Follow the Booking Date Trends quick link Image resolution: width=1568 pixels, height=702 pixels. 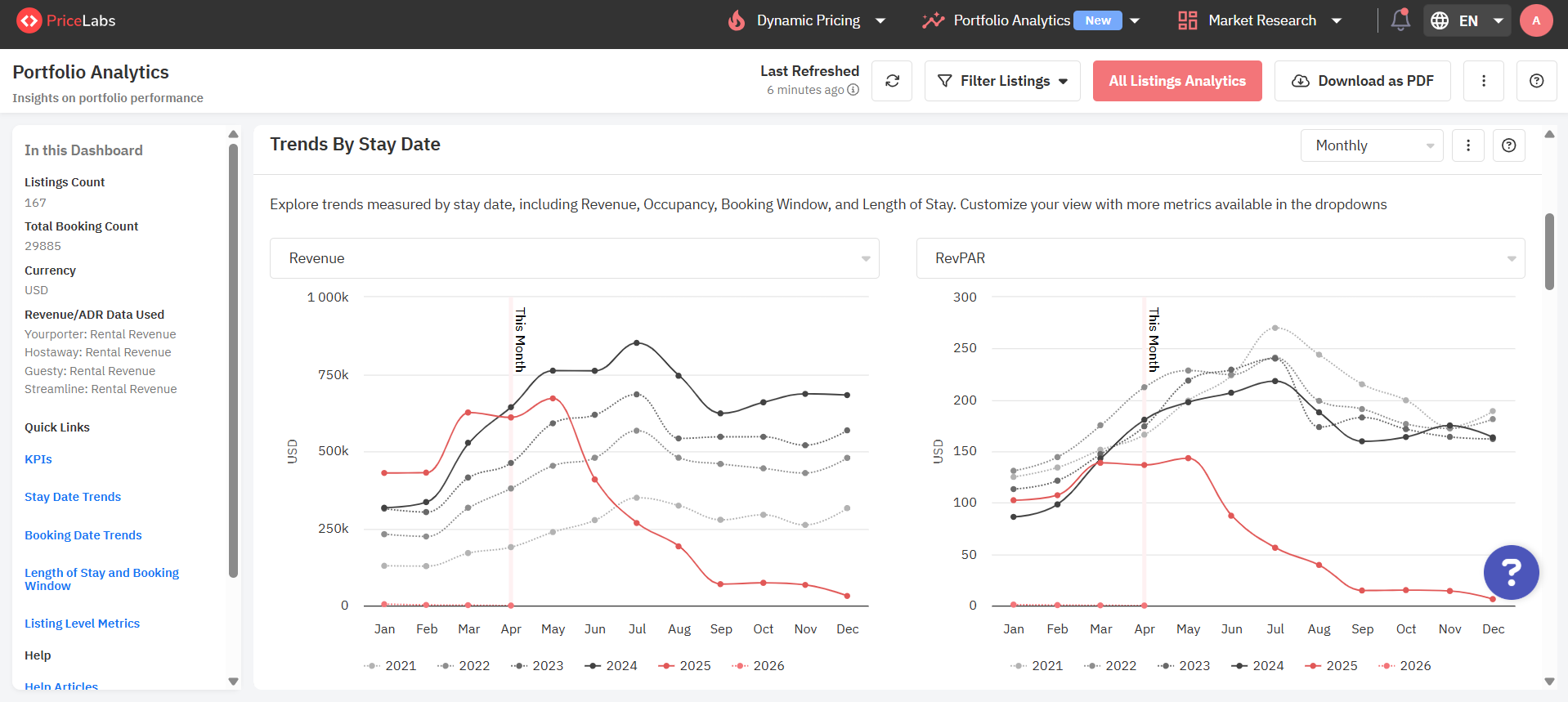[83, 535]
